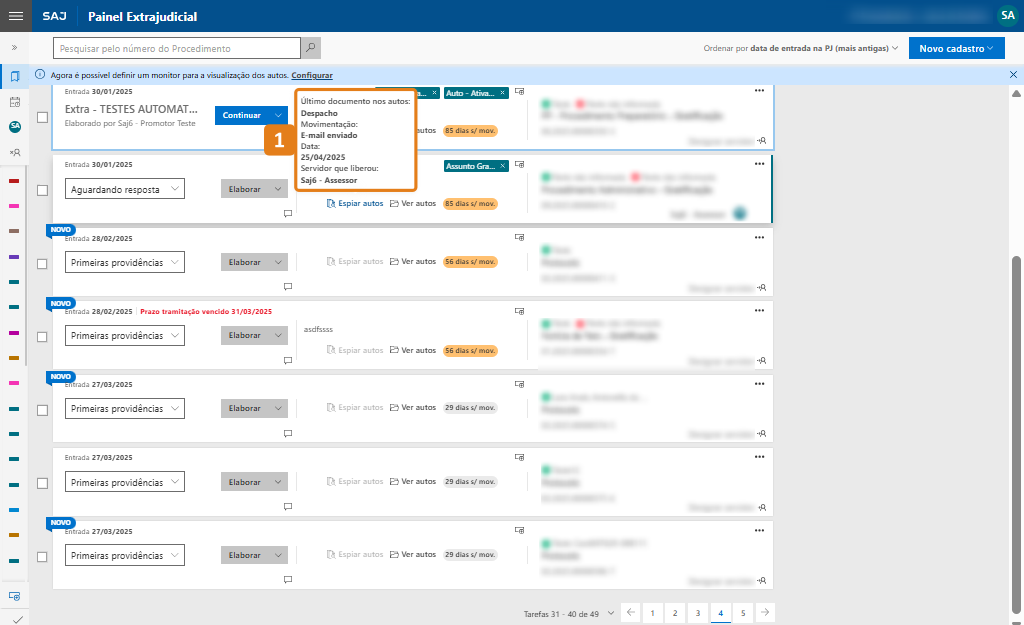This screenshot has height=625, width=1024.
Task: Expand the left sidebar with double chevron
Action: [x=15, y=47]
